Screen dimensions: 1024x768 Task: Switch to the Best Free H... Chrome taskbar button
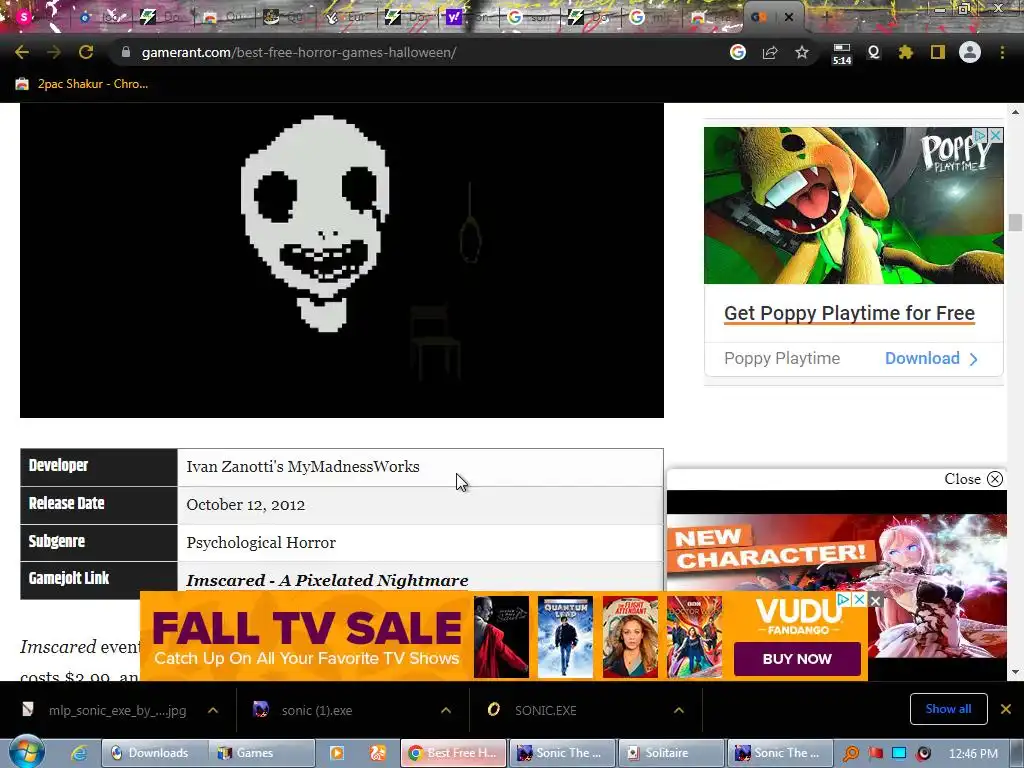453,753
